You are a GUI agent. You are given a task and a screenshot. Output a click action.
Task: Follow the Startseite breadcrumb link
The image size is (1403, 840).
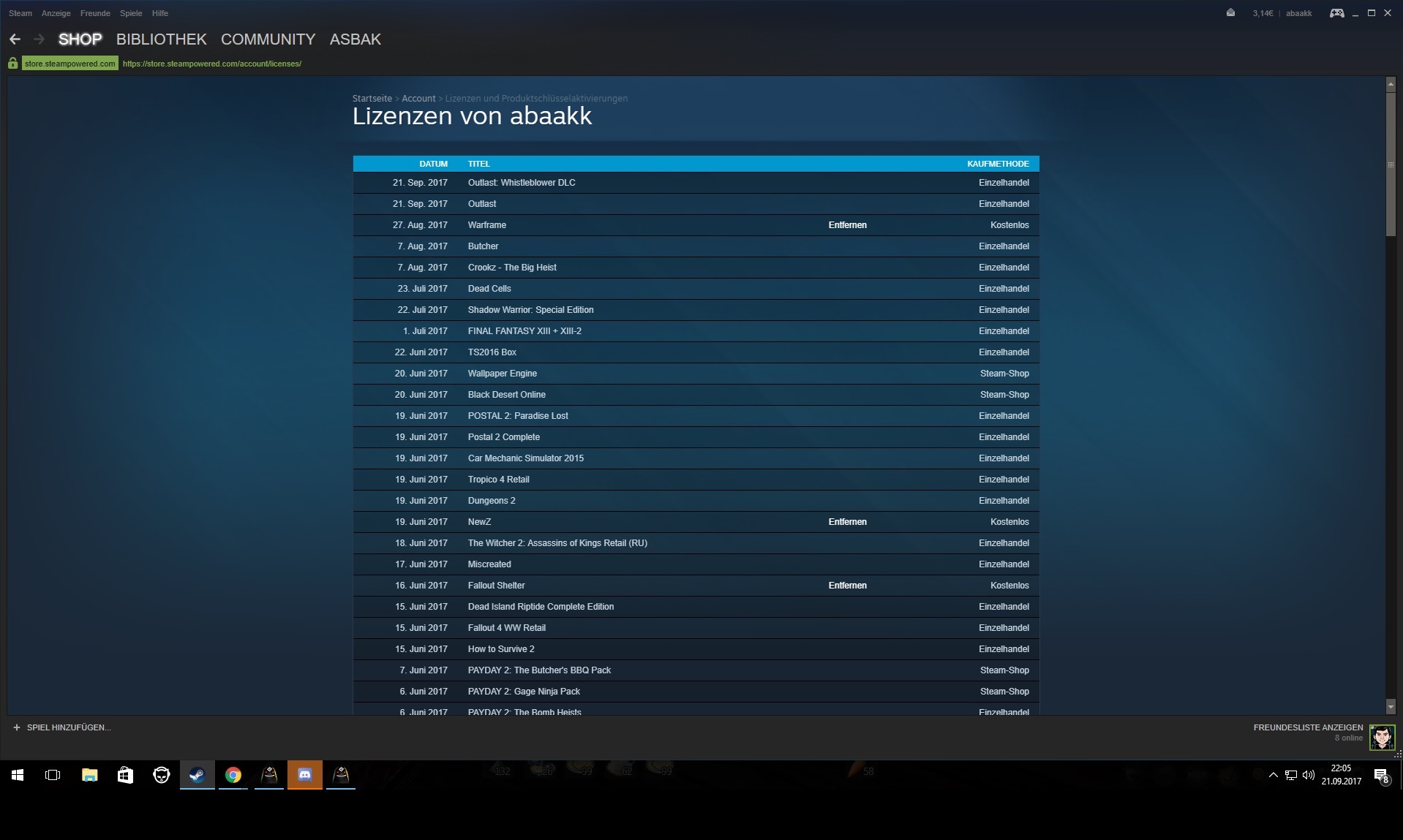pos(372,99)
